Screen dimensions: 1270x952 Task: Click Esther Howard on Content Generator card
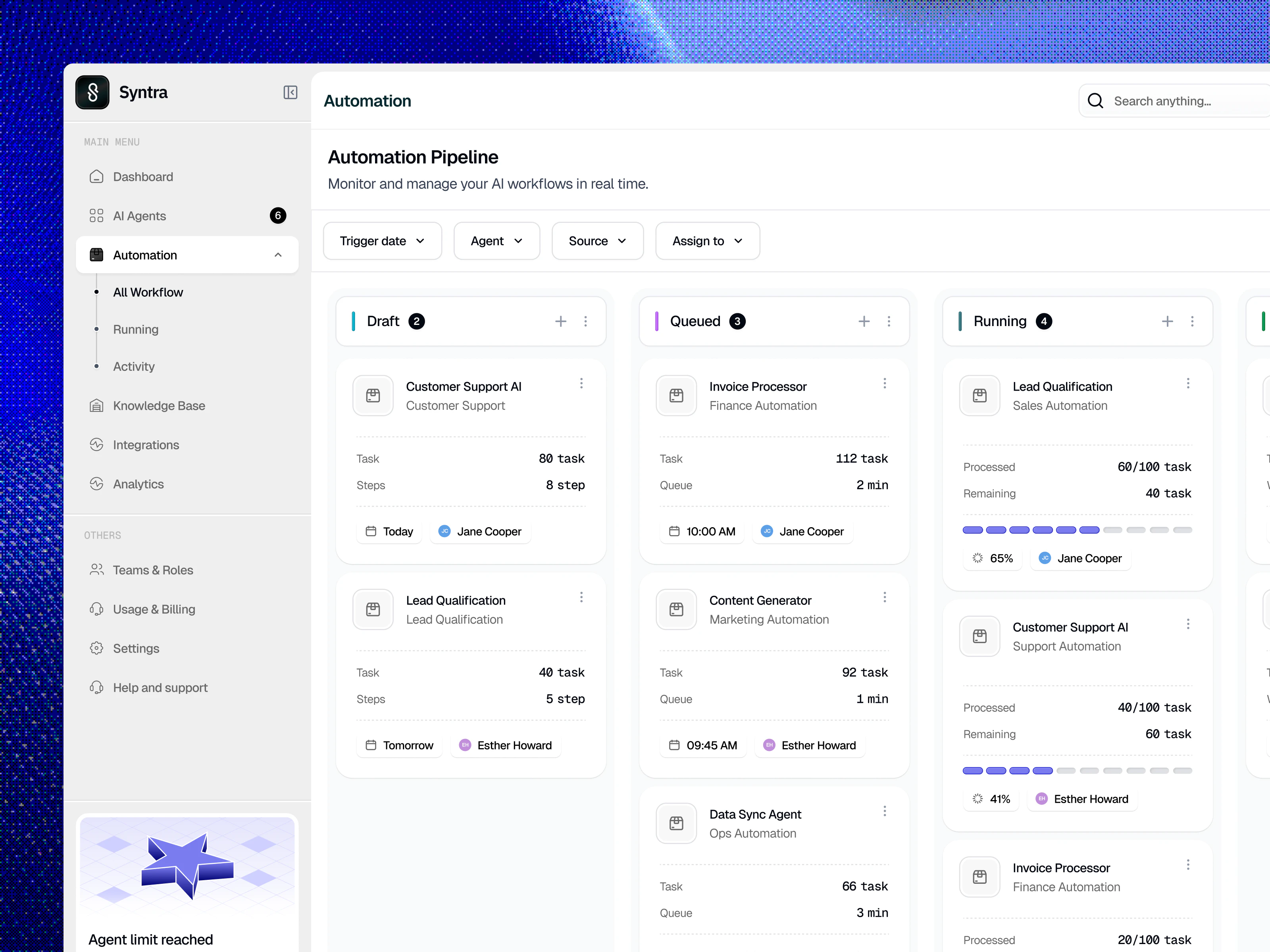click(x=810, y=745)
